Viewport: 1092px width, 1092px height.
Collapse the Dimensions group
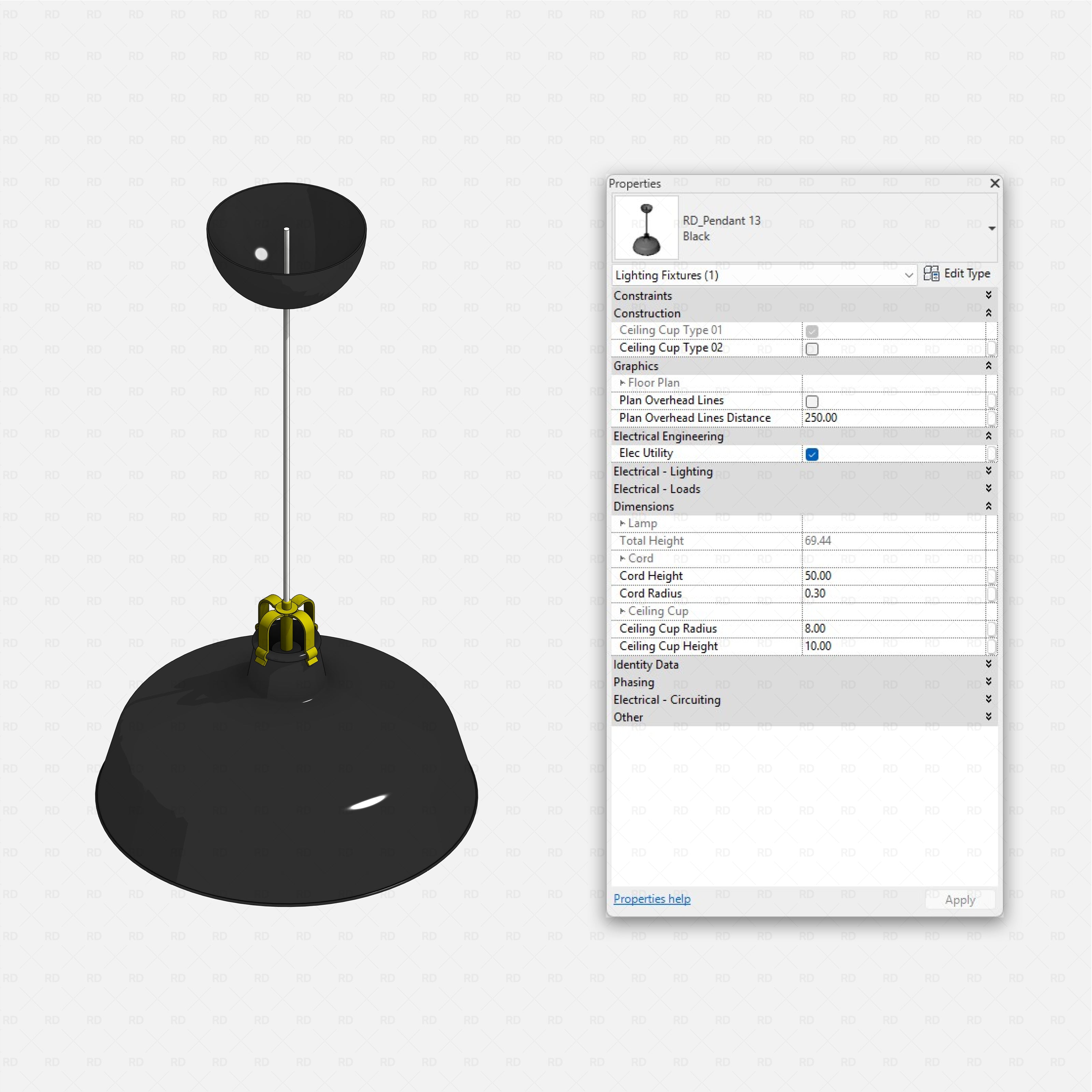pyautogui.click(x=989, y=506)
